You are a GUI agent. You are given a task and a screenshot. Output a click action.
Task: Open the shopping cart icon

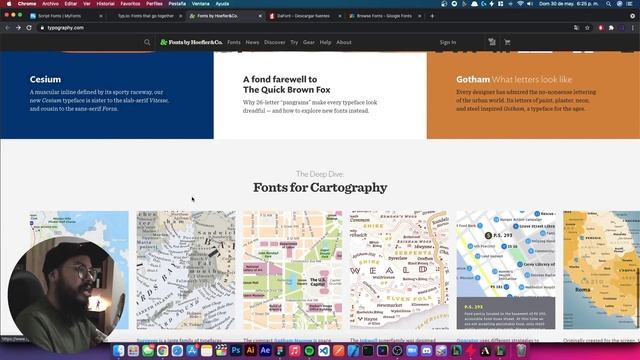[507, 42]
